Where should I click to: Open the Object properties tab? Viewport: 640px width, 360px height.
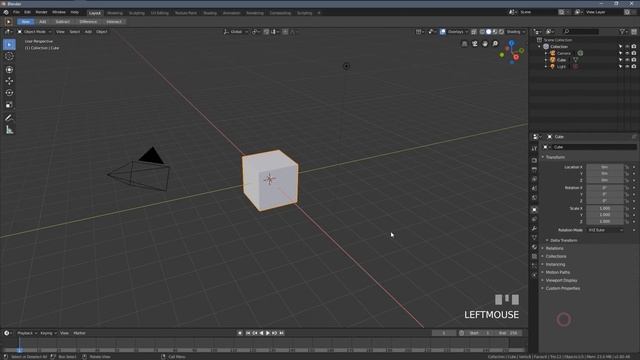pyautogui.click(x=534, y=209)
